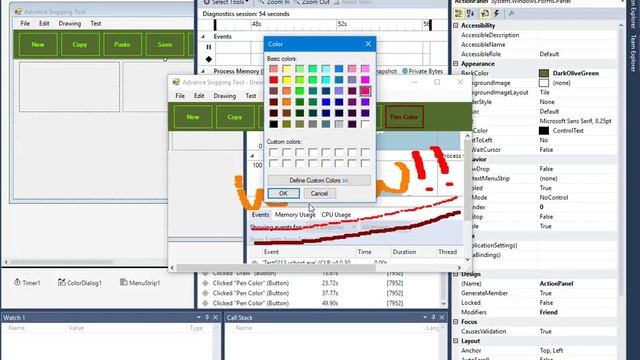
Task: Confirm the color with OK button
Action: pos(283,193)
